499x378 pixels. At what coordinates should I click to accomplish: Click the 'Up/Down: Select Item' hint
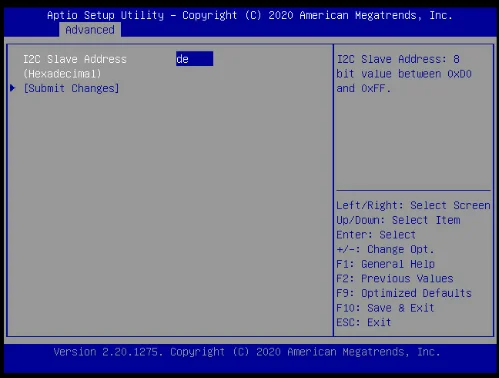pyautogui.click(x=398, y=220)
